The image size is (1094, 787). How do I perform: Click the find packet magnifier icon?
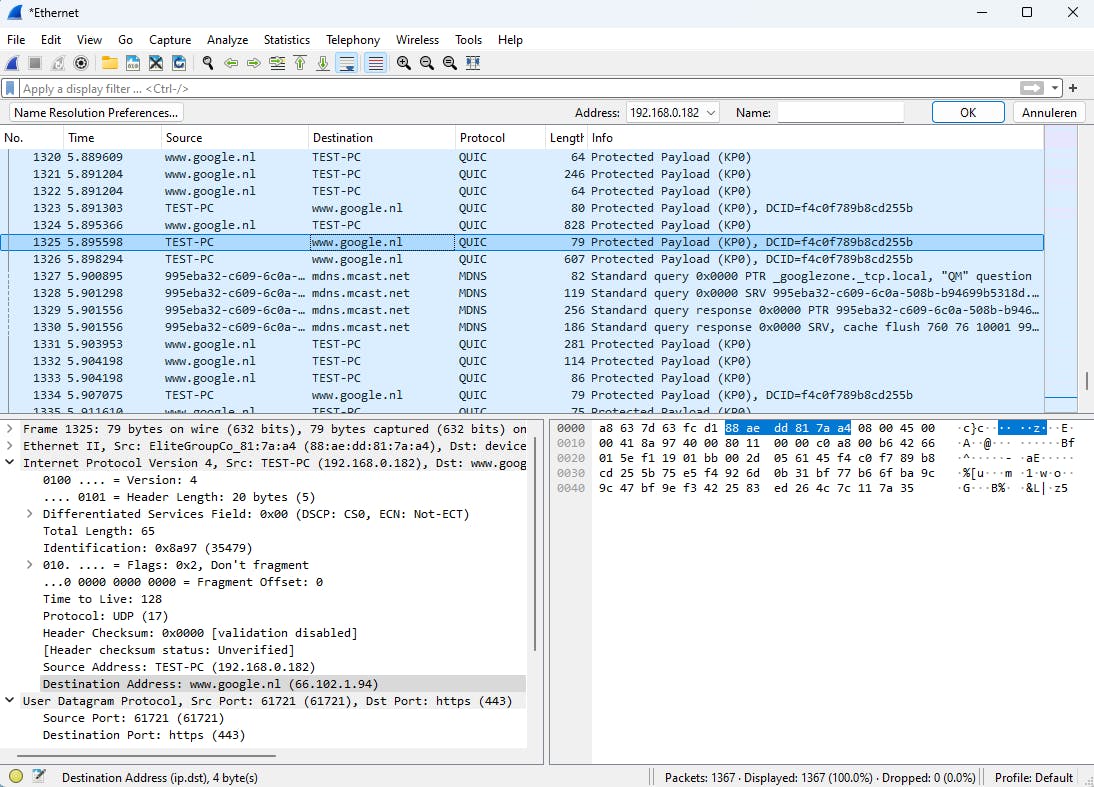[208, 63]
